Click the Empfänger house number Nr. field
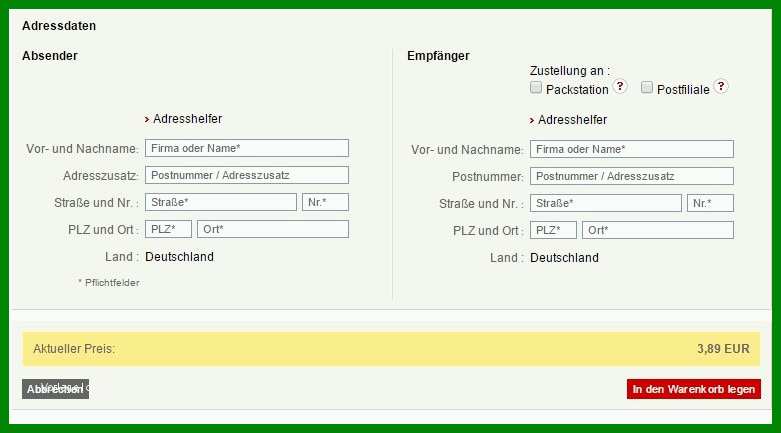 click(x=710, y=203)
